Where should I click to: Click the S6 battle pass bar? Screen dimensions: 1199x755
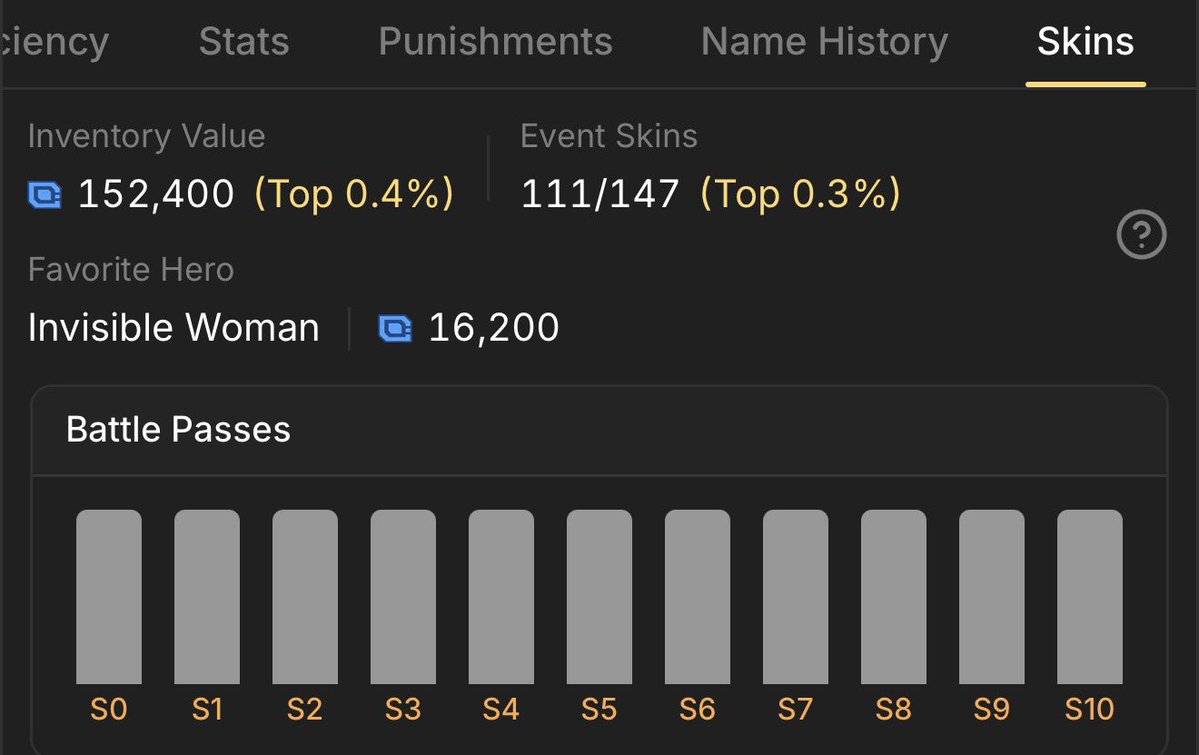pos(697,597)
